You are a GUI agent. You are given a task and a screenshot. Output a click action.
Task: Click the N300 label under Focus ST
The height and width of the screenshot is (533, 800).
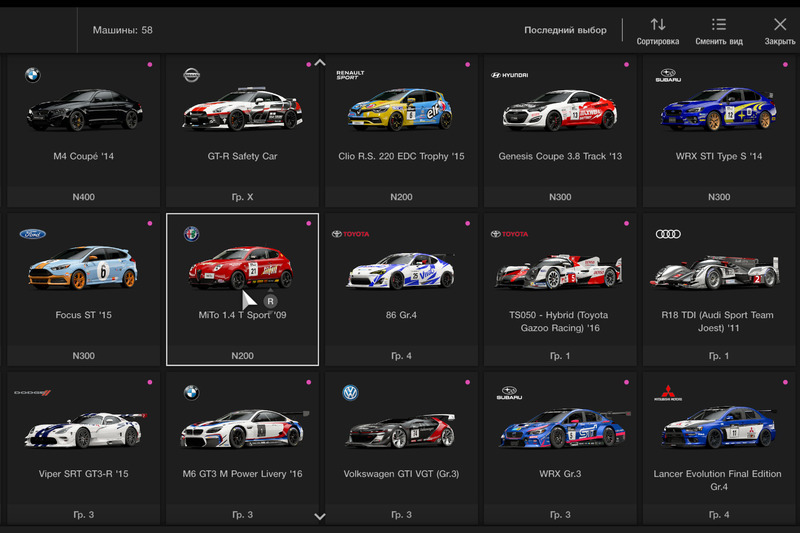84,356
